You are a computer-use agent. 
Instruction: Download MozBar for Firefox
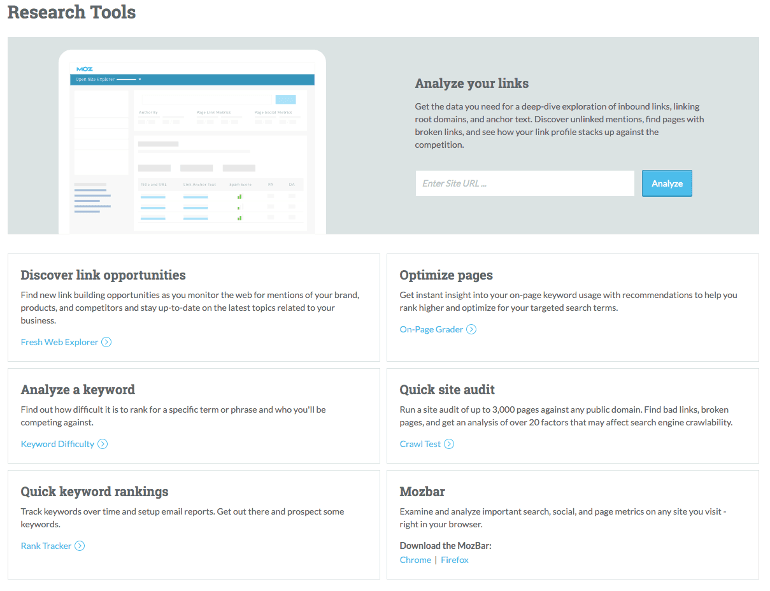point(454,560)
